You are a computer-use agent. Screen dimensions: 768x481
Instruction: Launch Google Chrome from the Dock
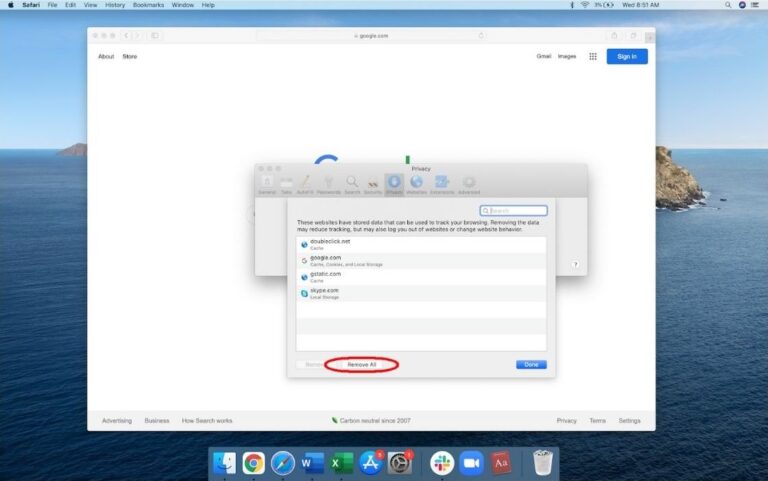(253, 462)
